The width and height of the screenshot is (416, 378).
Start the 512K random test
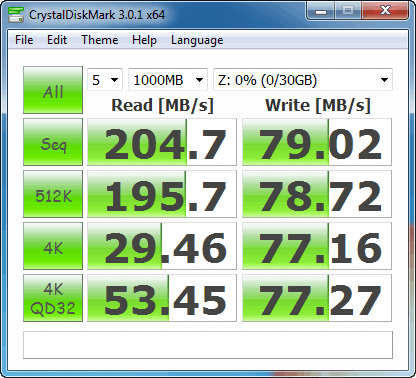pos(53,194)
